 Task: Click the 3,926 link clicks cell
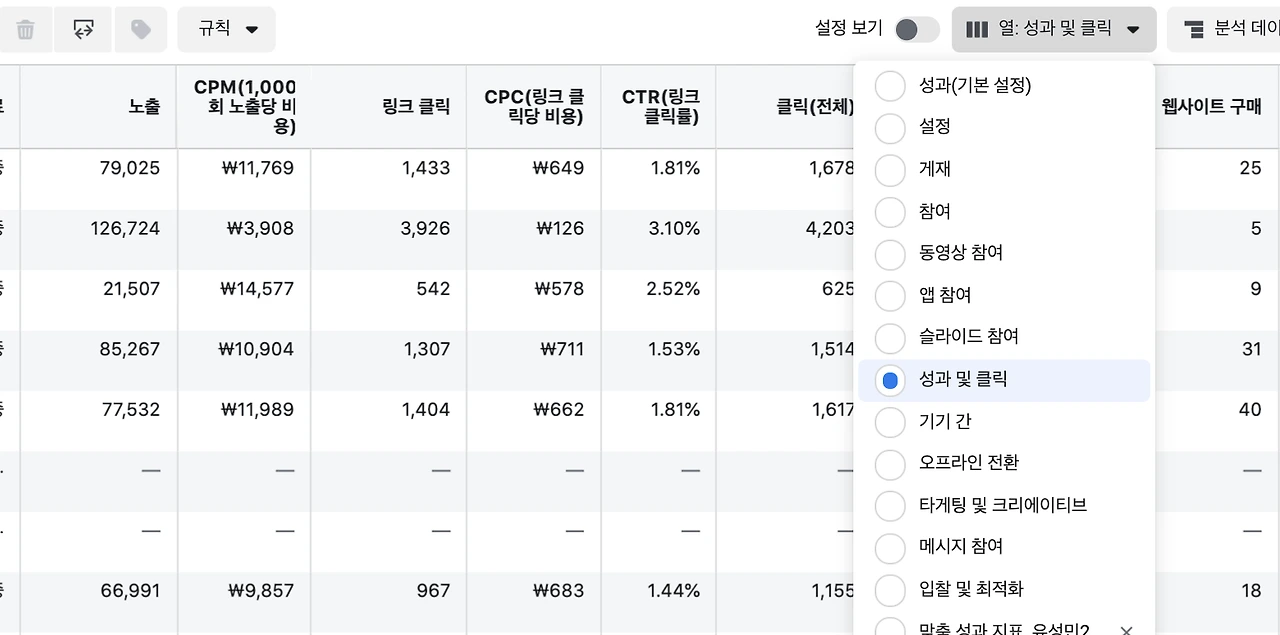[x=426, y=229]
